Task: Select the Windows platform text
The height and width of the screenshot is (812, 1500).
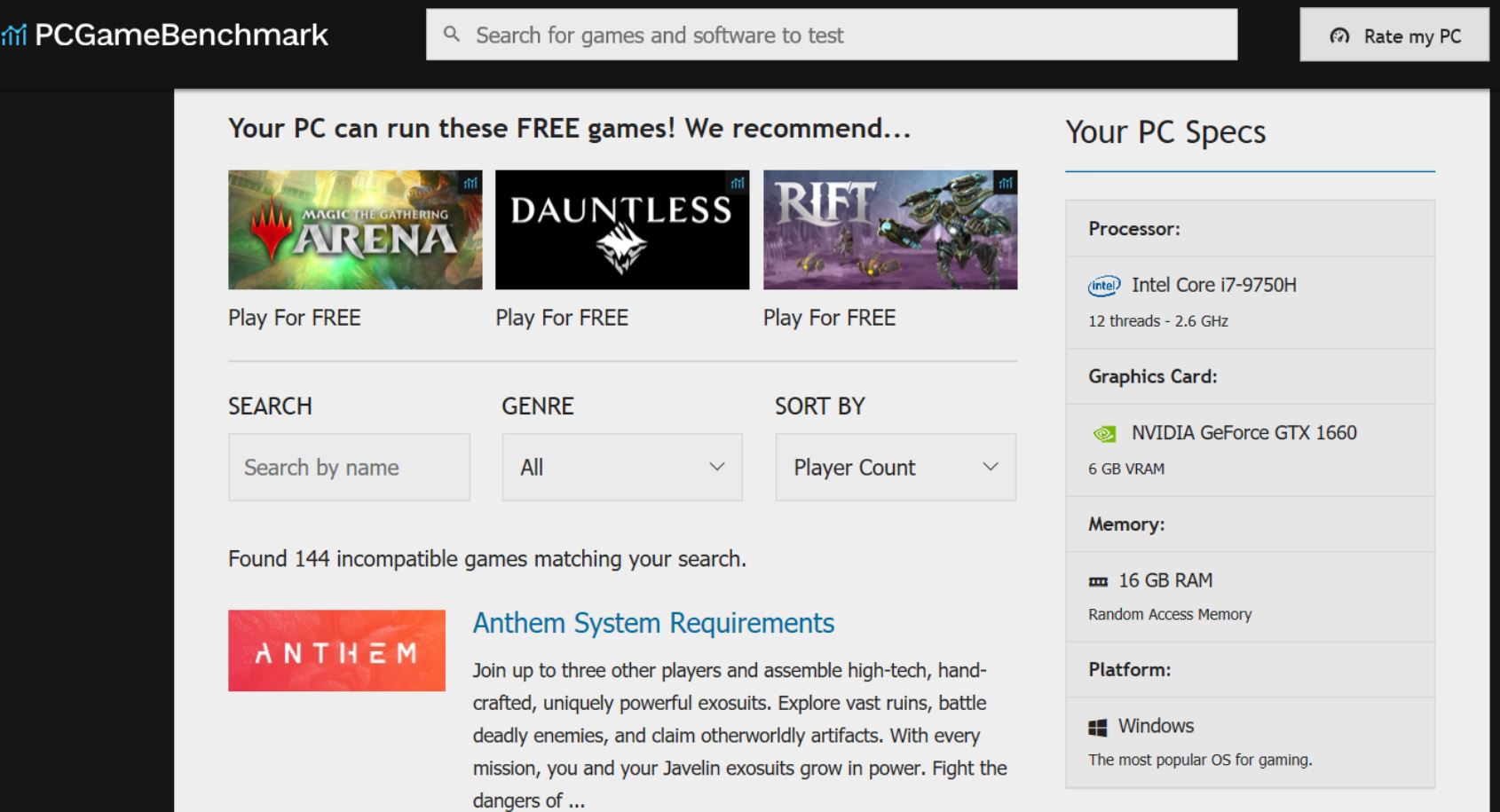Action: [x=1156, y=726]
